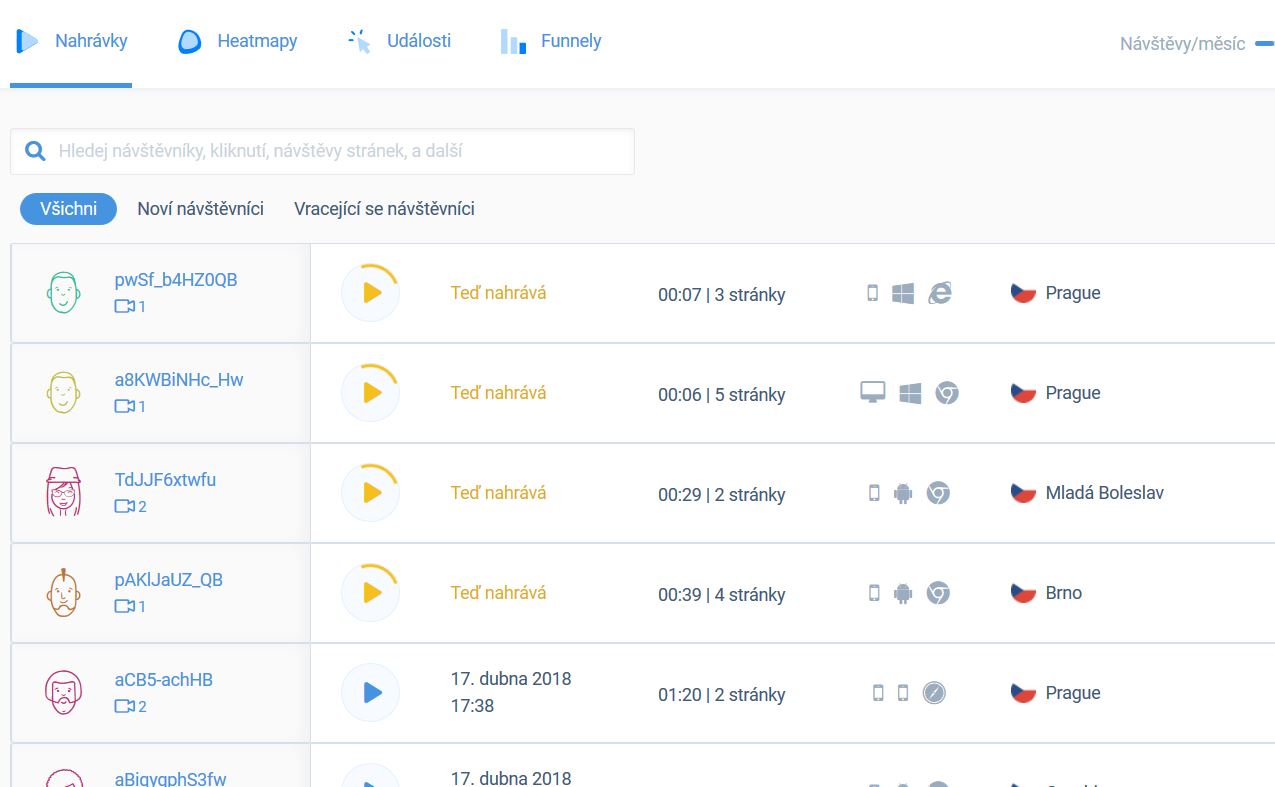
Task: Click the Internet Explorer icon in first row
Action: [939, 293]
